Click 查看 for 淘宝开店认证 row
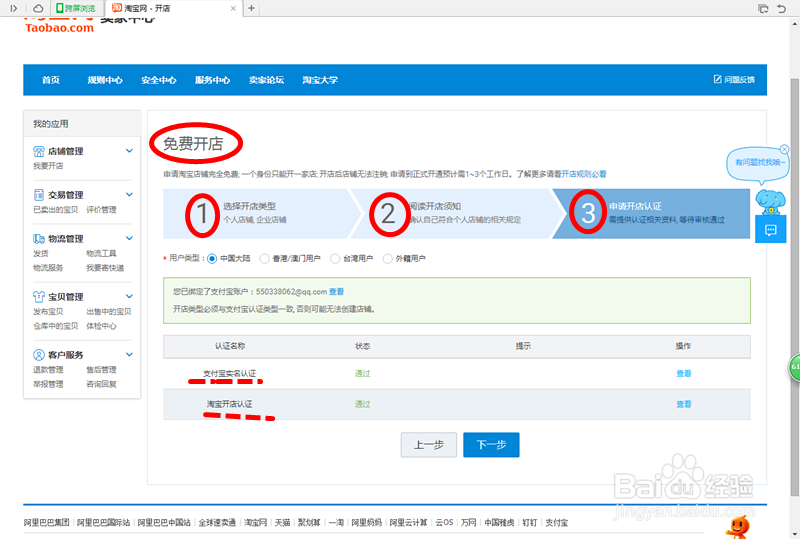Image resolution: width=800 pixels, height=539 pixels. click(684, 404)
